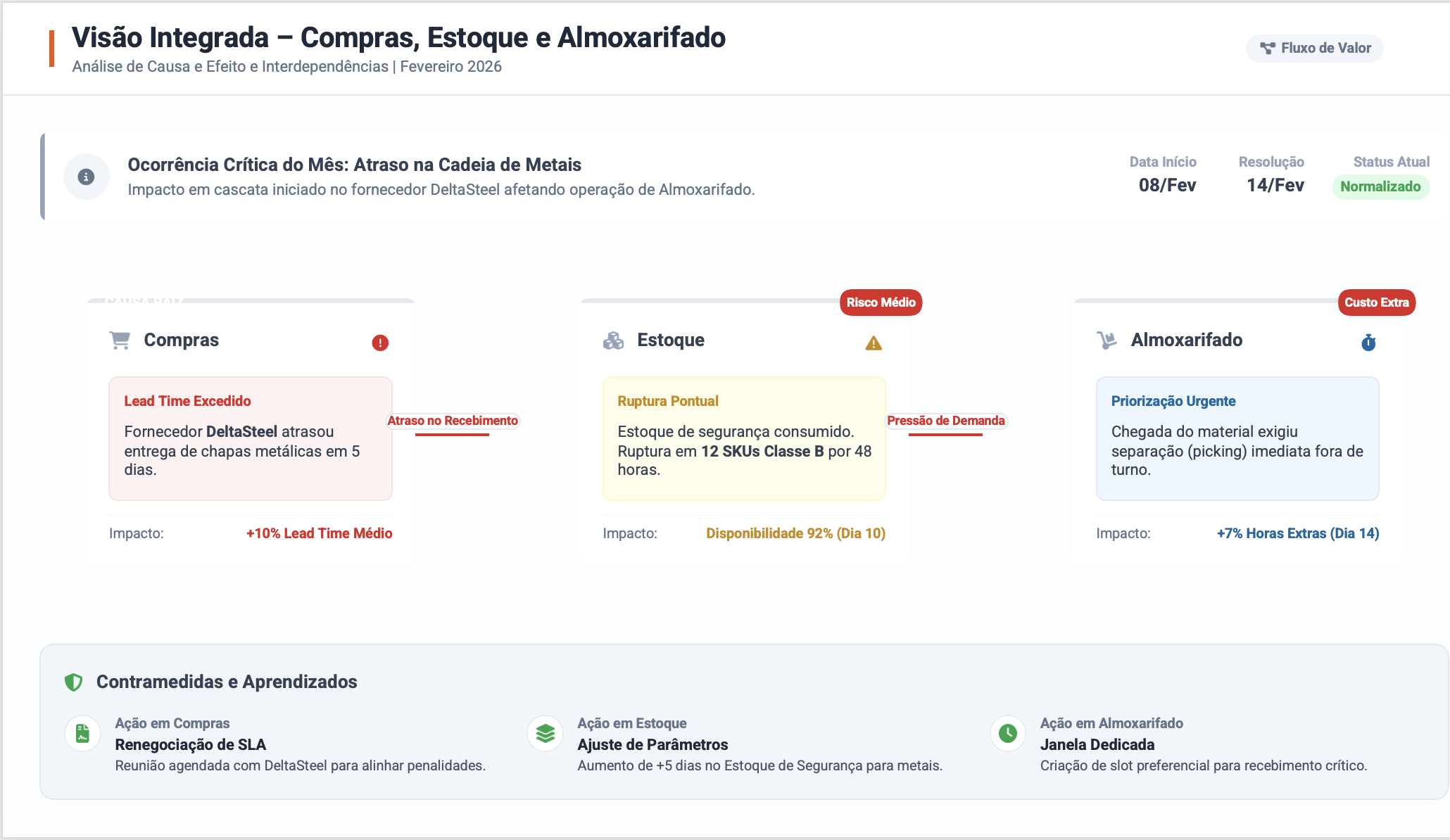The height and width of the screenshot is (840, 1450).
Task: Click the layers icon for Ação em Estoque
Action: pos(546,734)
